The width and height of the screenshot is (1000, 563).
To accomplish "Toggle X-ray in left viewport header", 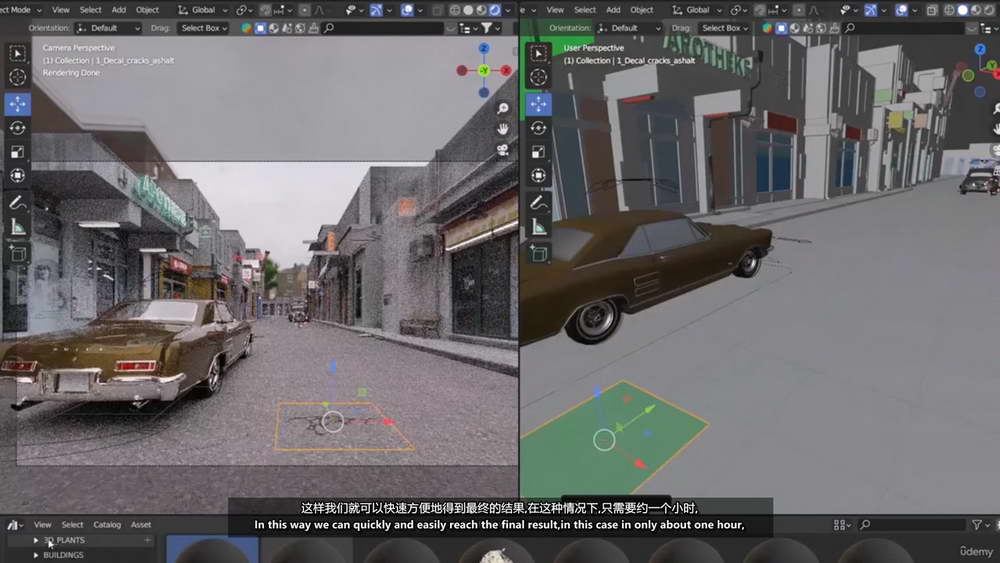I will [438, 10].
